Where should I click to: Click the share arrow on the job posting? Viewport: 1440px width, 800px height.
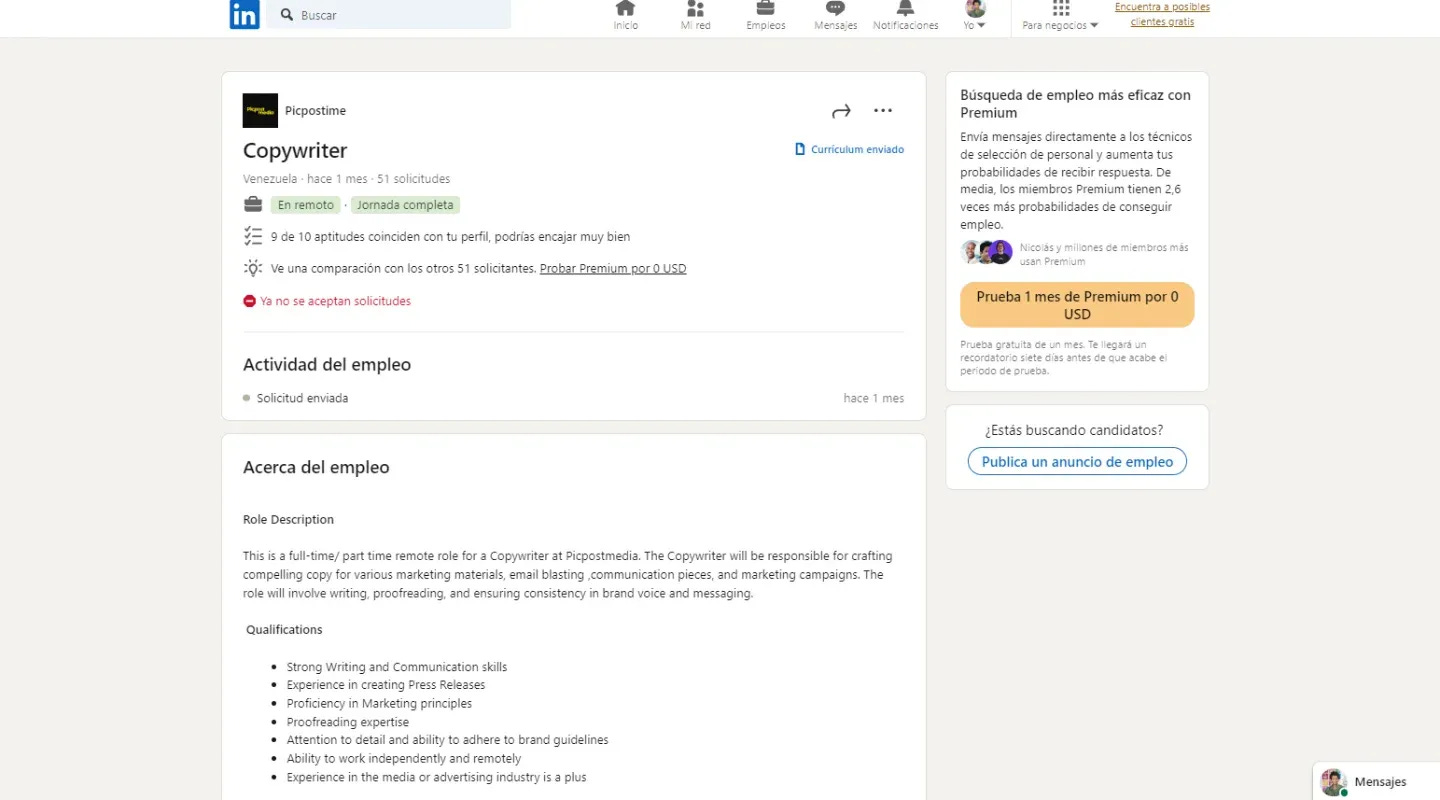(x=841, y=110)
